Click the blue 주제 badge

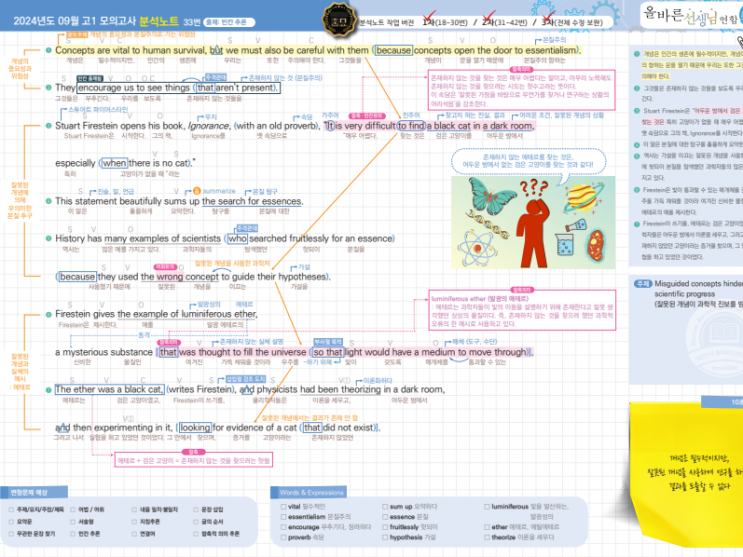click(643, 284)
